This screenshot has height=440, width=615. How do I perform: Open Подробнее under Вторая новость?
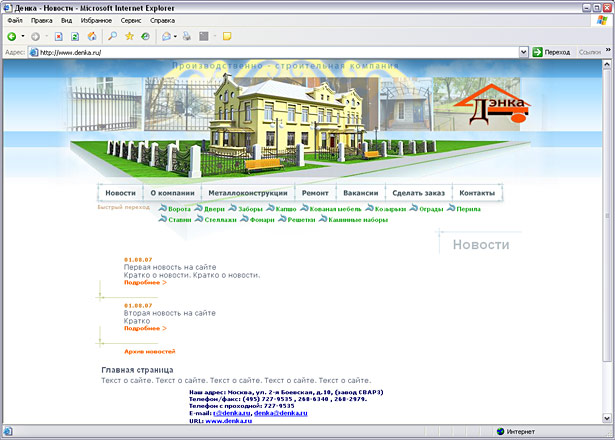coord(145,328)
